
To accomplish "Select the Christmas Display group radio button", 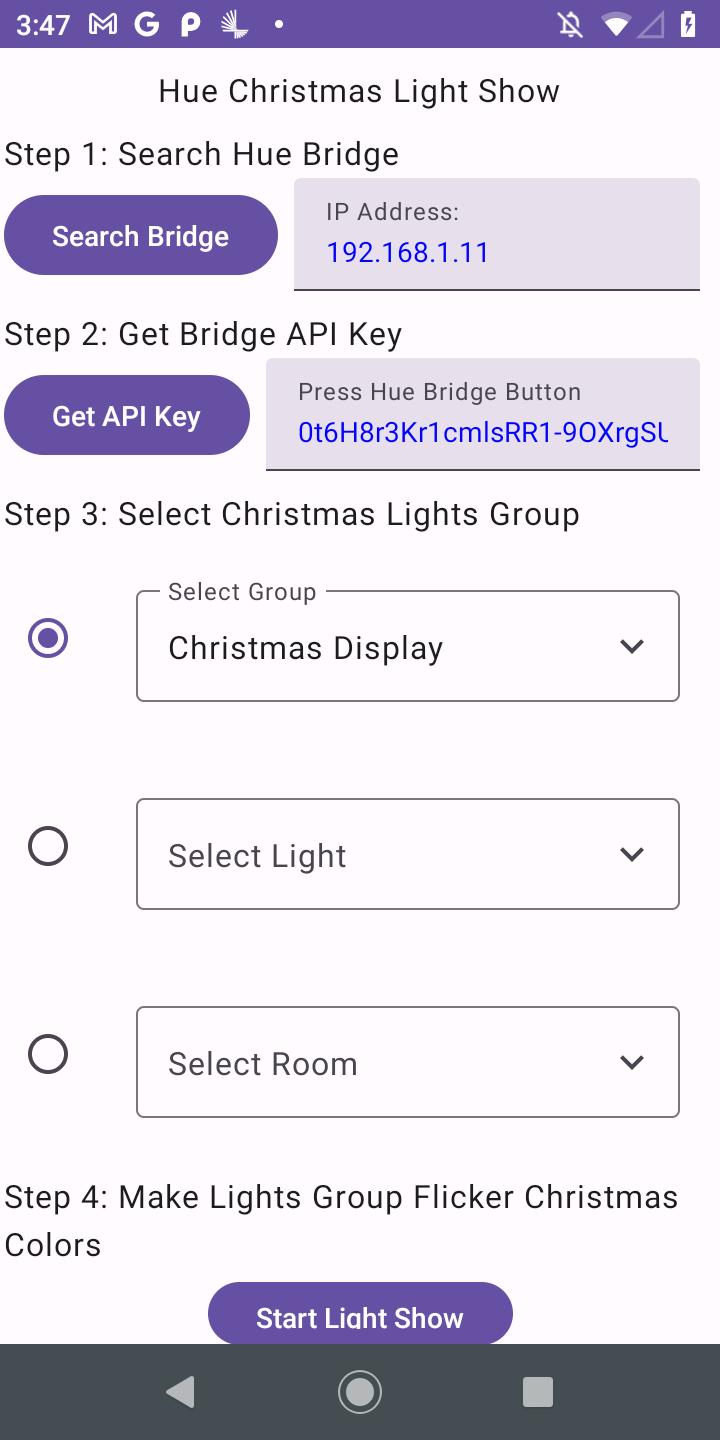I will point(48,638).
